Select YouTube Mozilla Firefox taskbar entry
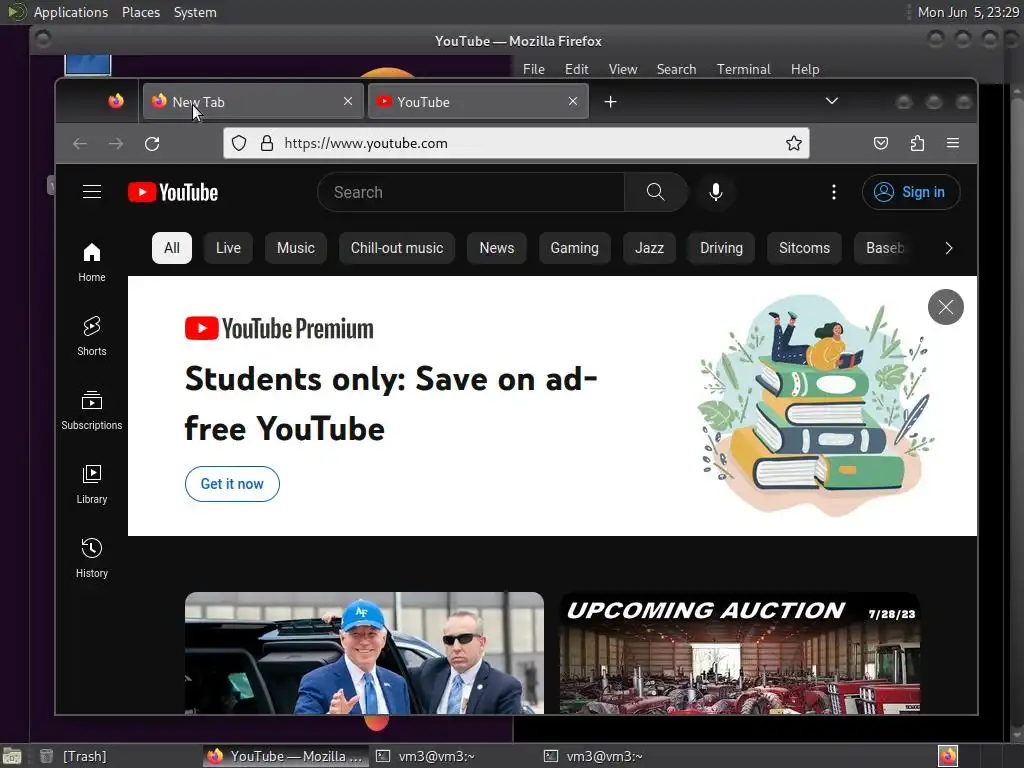The image size is (1024, 768). pyautogui.click(x=285, y=756)
